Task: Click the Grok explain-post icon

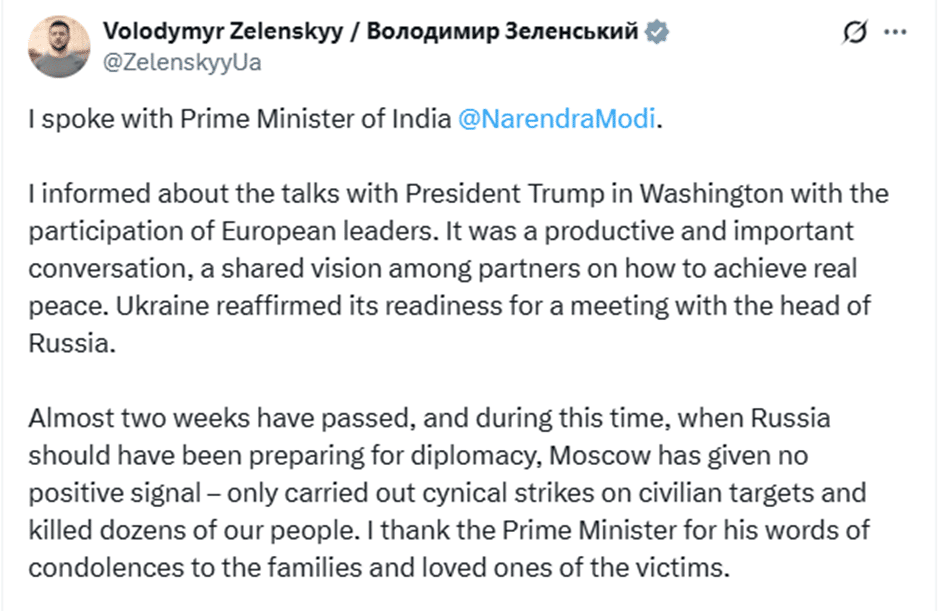Action: pos(855,33)
